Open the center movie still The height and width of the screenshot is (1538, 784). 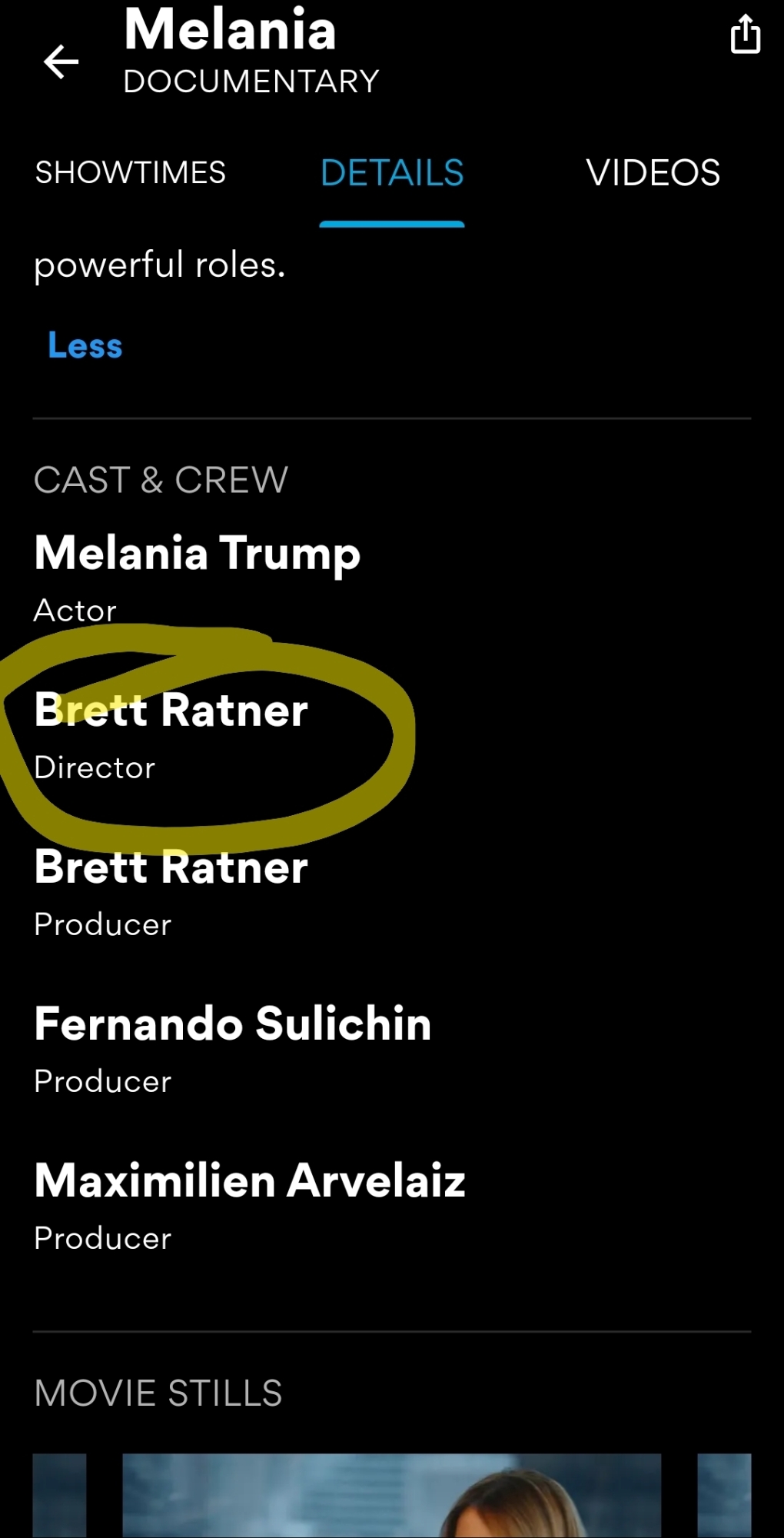[x=391, y=1496]
